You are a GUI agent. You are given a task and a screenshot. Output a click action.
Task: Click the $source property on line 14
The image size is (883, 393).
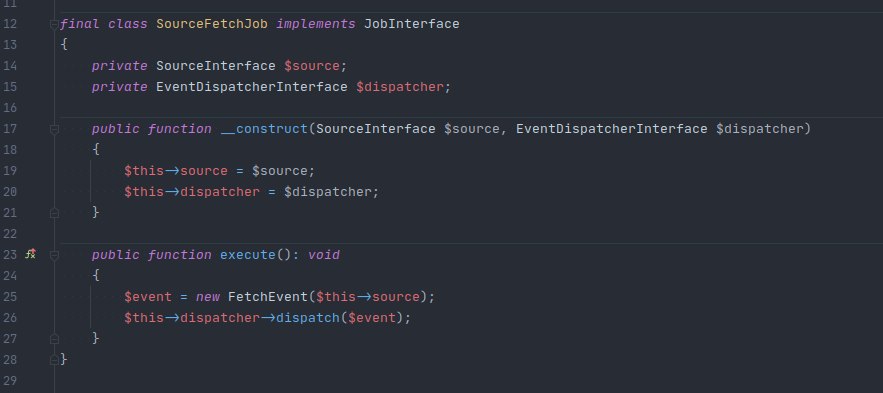click(312, 66)
